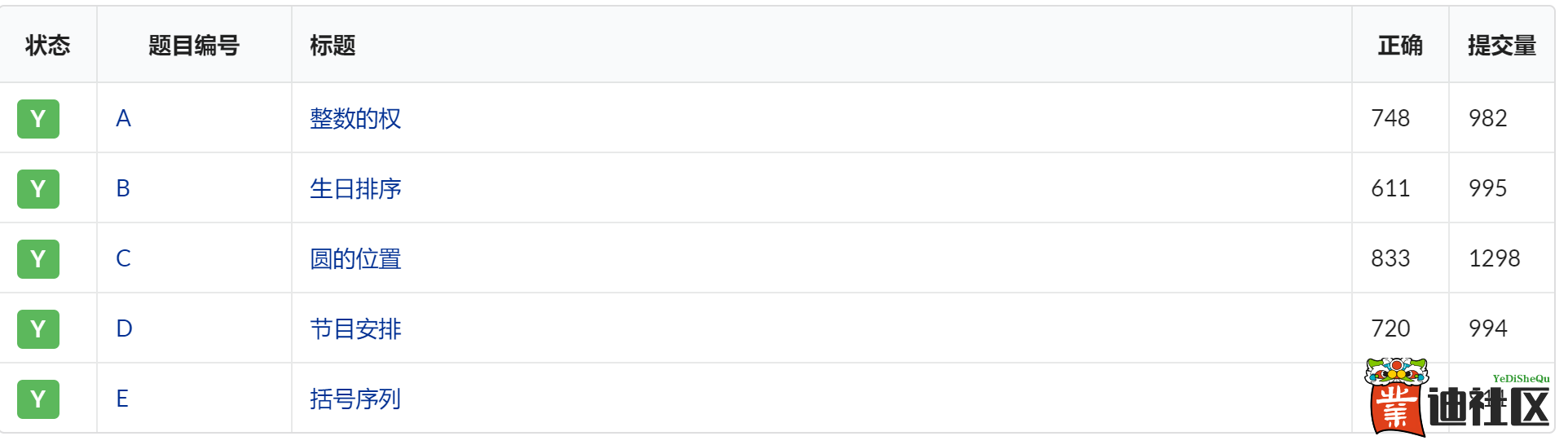Screen dimensions: 1568x445
Task: Select problem ID link B
Action: (123, 189)
